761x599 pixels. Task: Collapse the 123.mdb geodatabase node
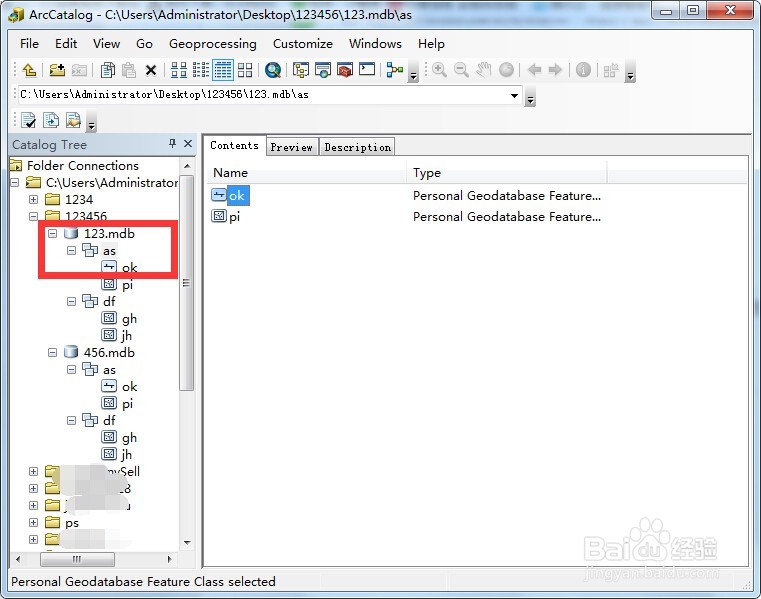[52, 233]
